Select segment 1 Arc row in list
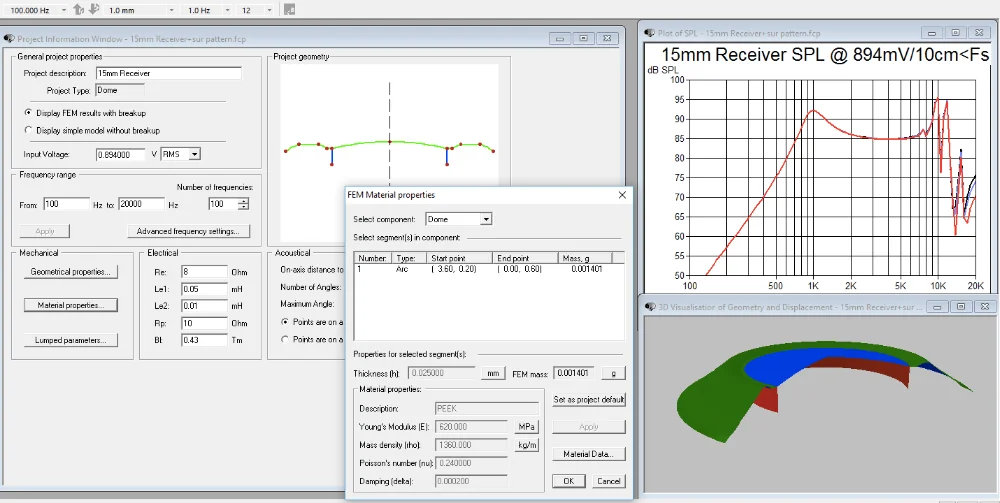 [x=489, y=269]
